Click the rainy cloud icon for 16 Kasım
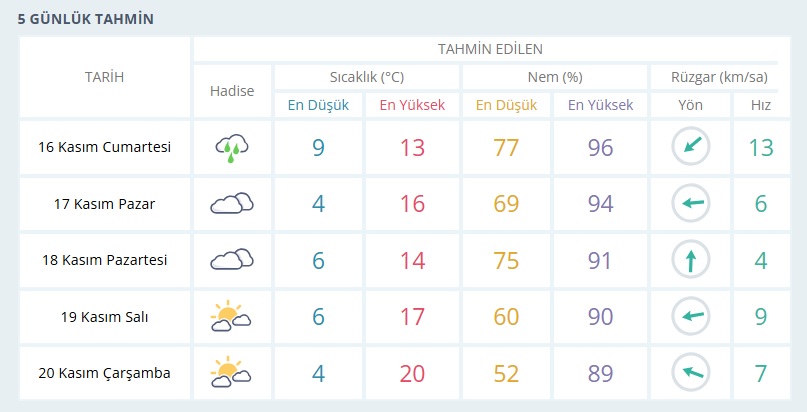The width and height of the screenshot is (807, 412). pyautogui.click(x=231, y=148)
